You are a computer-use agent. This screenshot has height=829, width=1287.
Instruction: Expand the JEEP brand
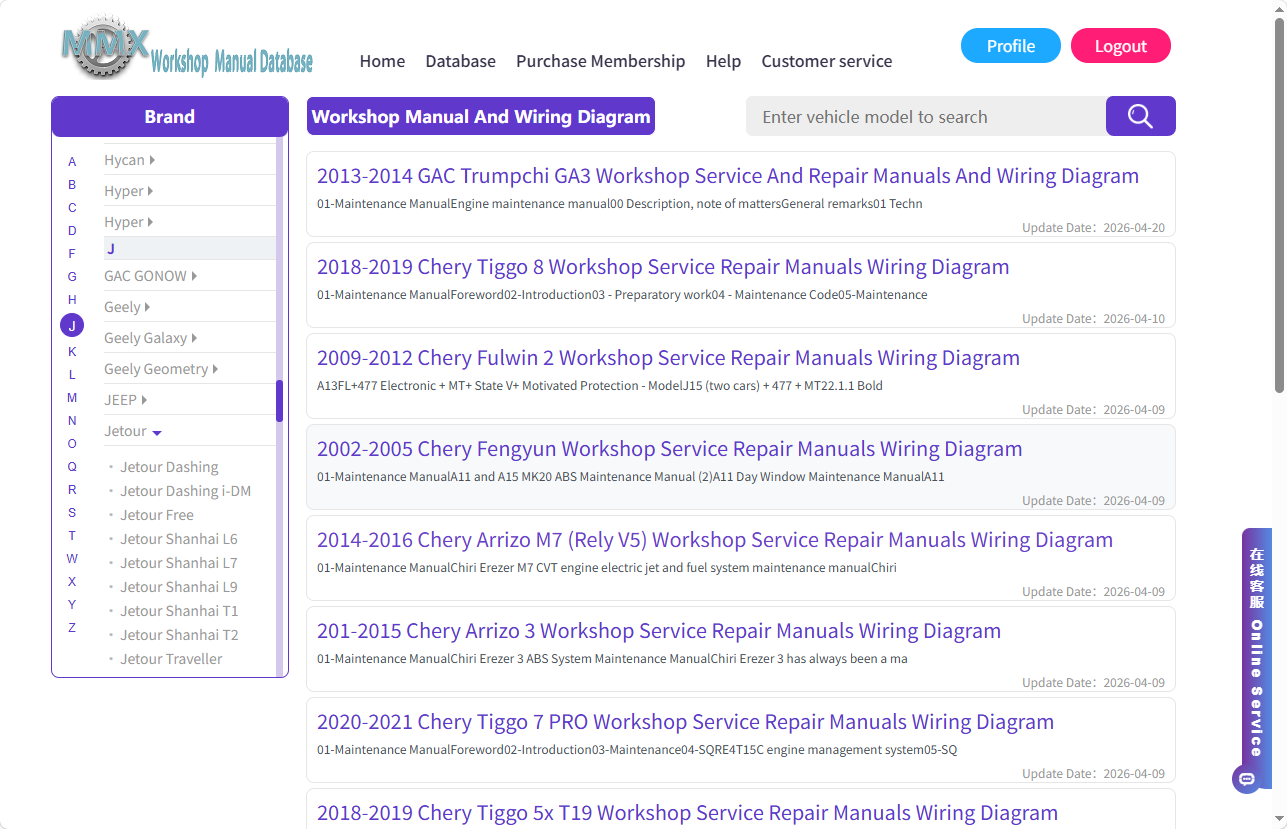125,400
